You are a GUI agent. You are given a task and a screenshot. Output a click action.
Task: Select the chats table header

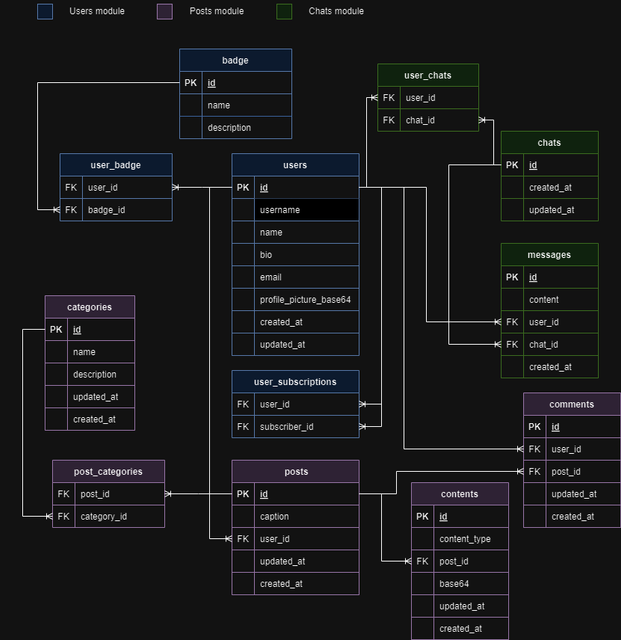pyautogui.click(x=550, y=142)
